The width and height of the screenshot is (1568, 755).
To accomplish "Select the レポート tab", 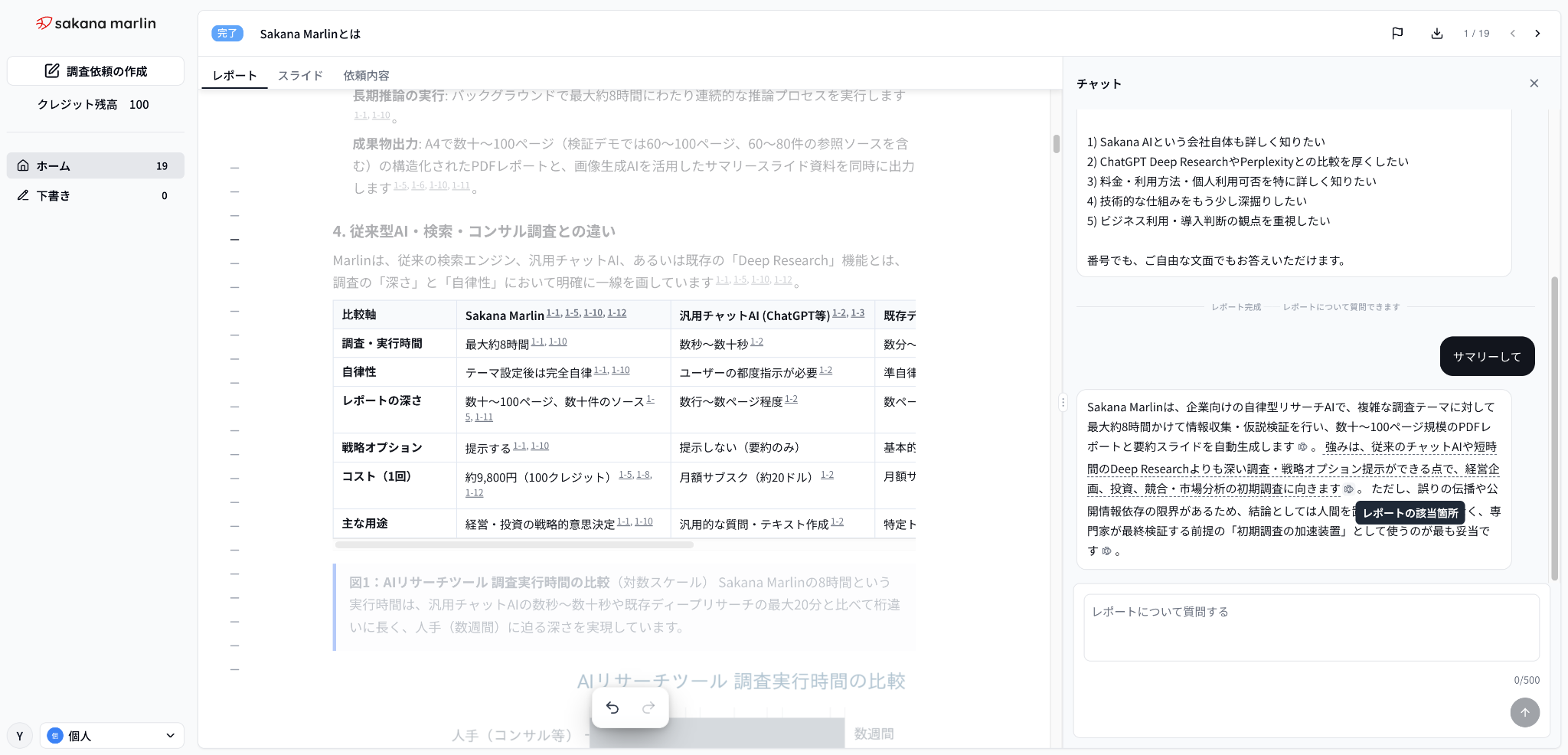I will coord(234,75).
